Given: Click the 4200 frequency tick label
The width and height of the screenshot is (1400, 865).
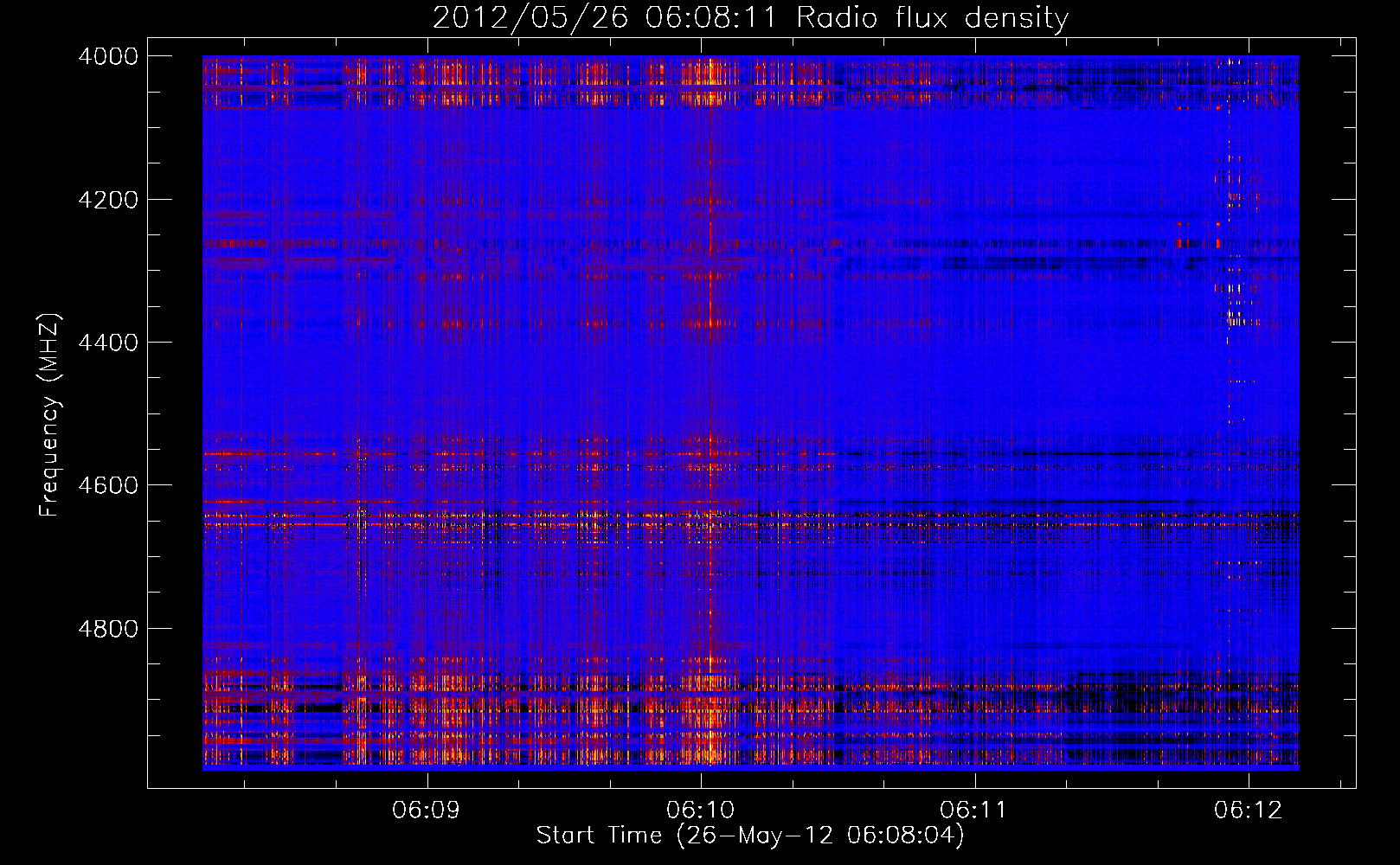Looking at the screenshot, I should [108, 200].
